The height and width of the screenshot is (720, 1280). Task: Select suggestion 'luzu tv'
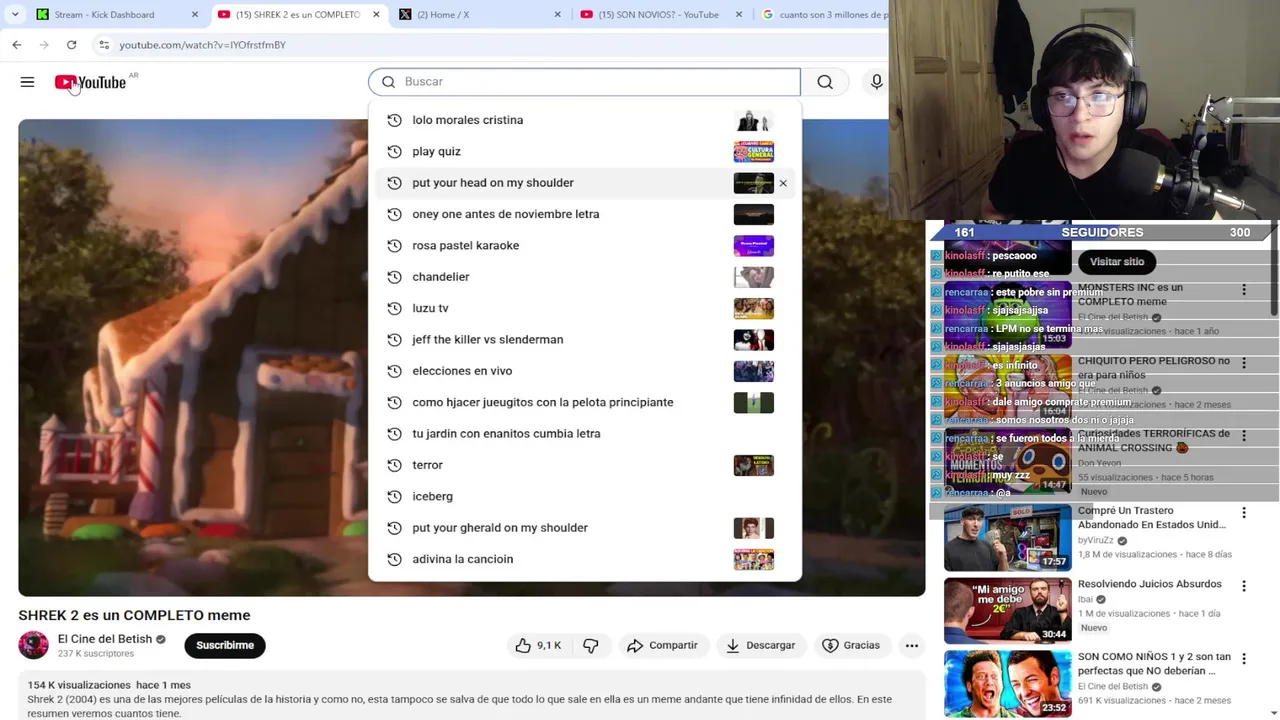coord(585,308)
